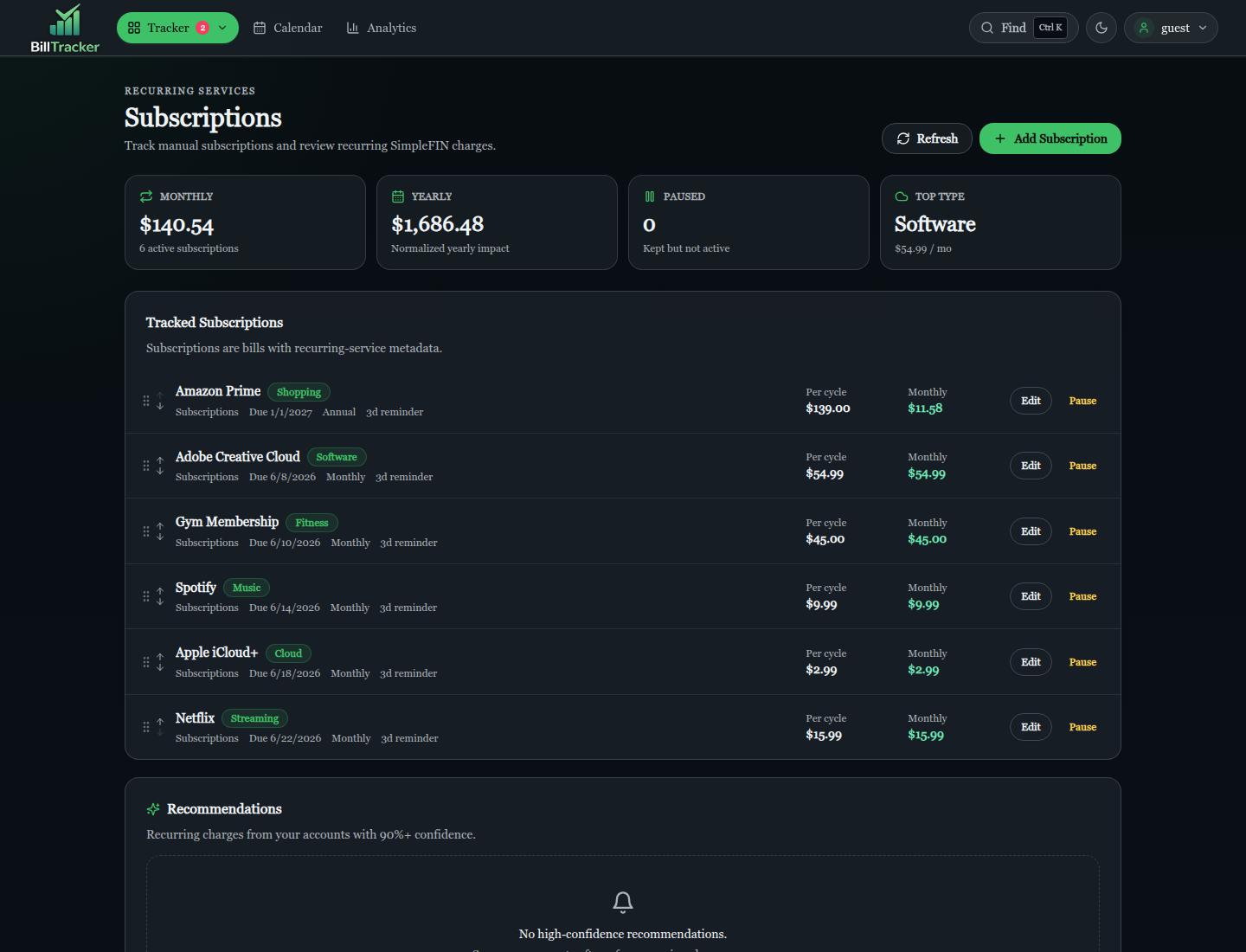Click Amazon Prime's $139.00 per cycle amount
This screenshot has height=952, width=1246.
828,408
